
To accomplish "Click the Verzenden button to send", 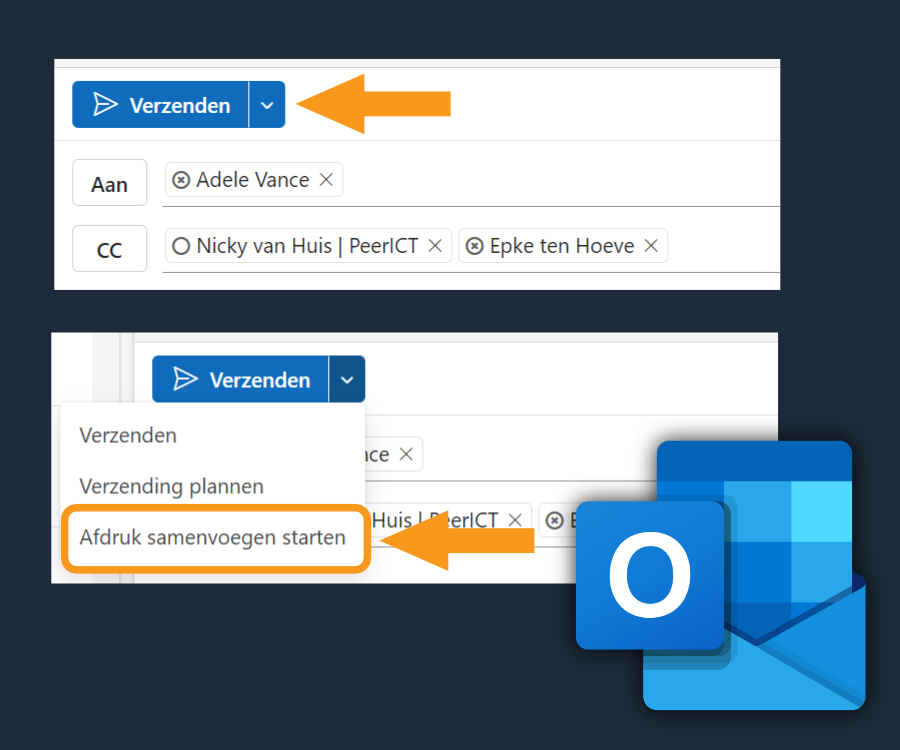I will [x=160, y=103].
